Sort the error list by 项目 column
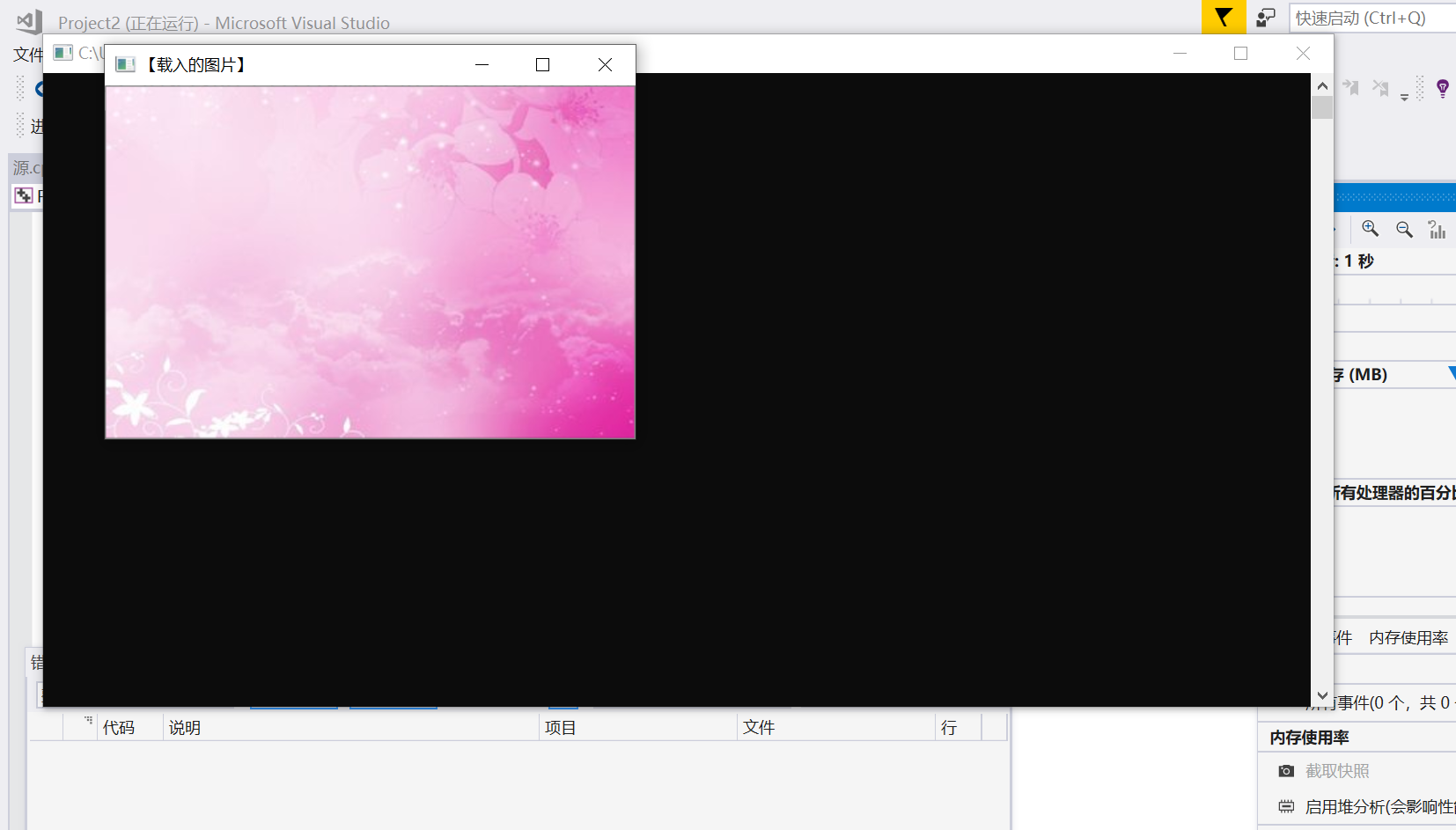This screenshot has width=1456, height=830. (637, 727)
